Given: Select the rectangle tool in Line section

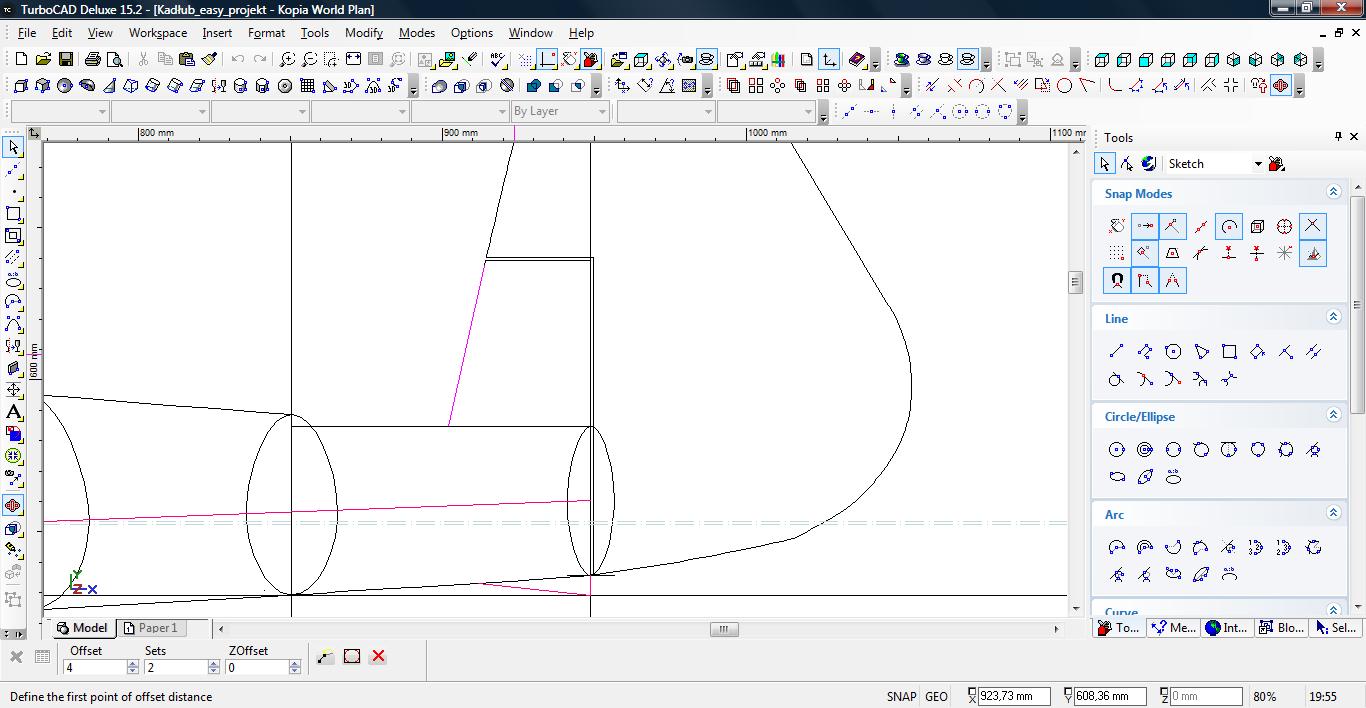Looking at the screenshot, I should [x=1229, y=351].
